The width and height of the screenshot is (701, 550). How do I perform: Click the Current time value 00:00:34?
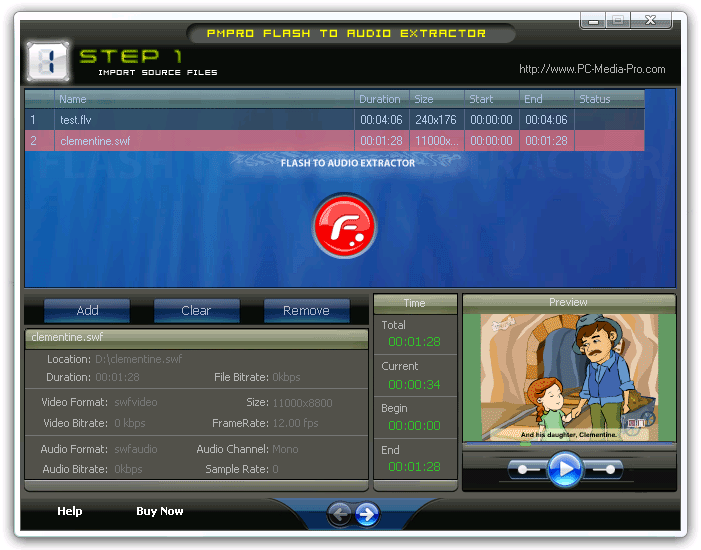414,385
